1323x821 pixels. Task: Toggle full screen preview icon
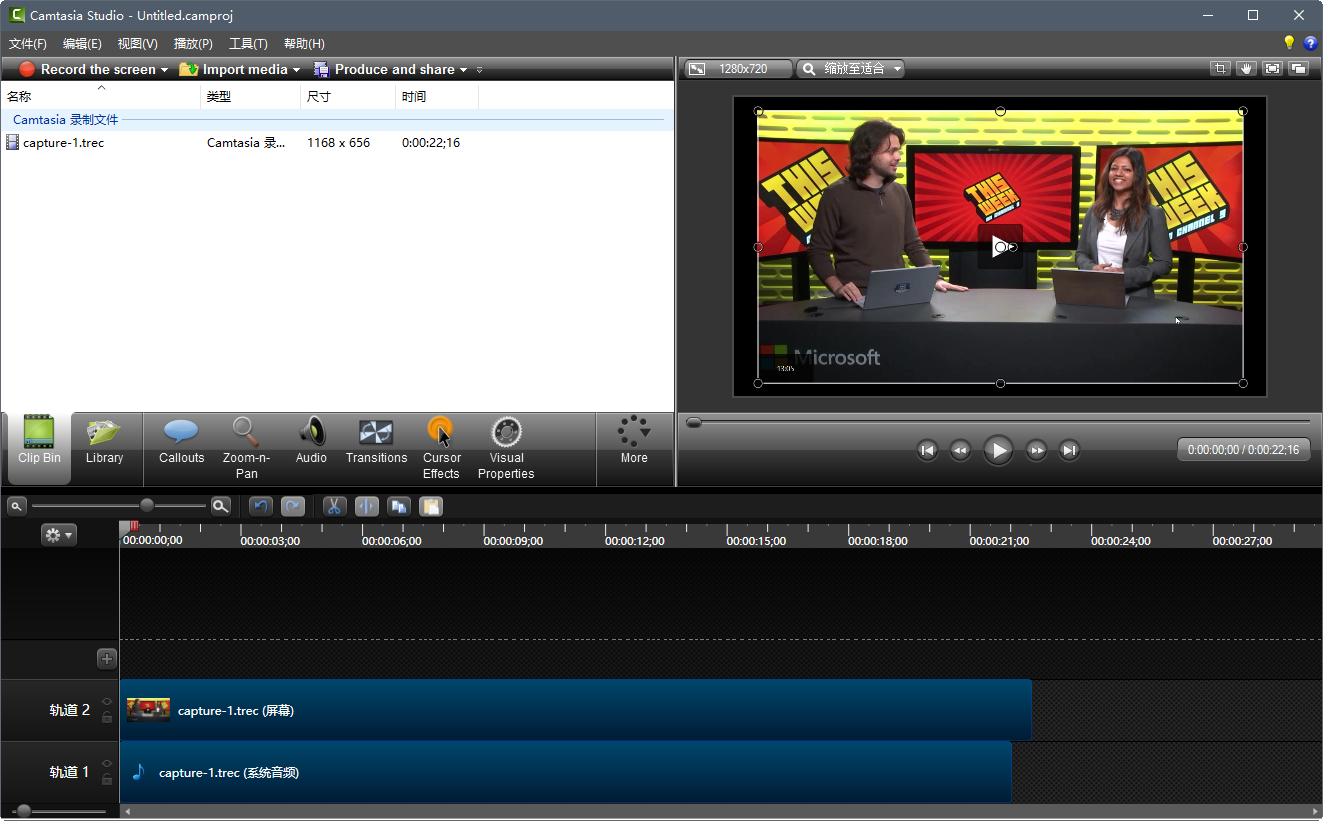pos(1272,68)
